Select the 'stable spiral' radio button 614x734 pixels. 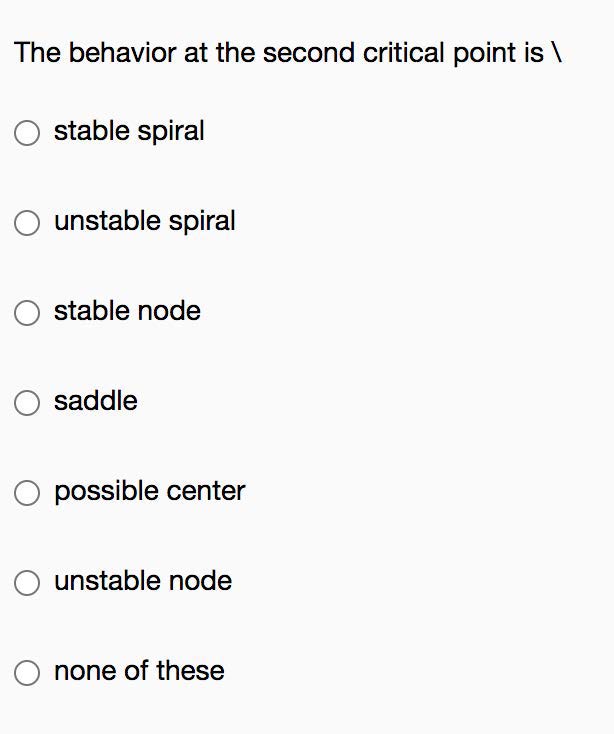tap(28, 132)
